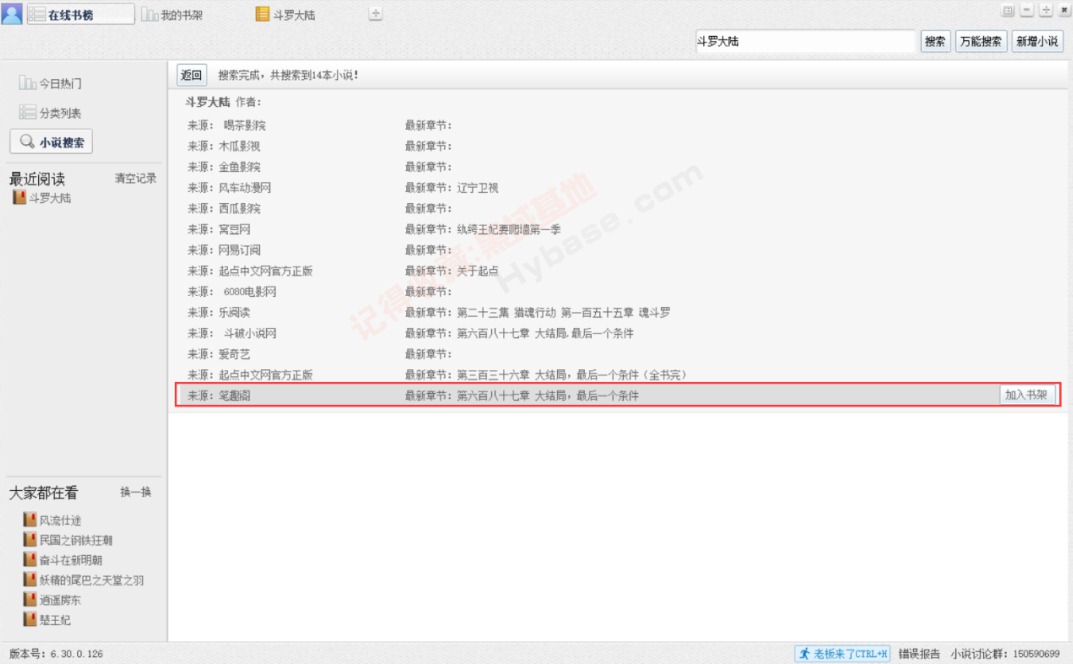The height and width of the screenshot is (664, 1073).
Task: Click the 分类列表 list icon
Action: point(27,112)
